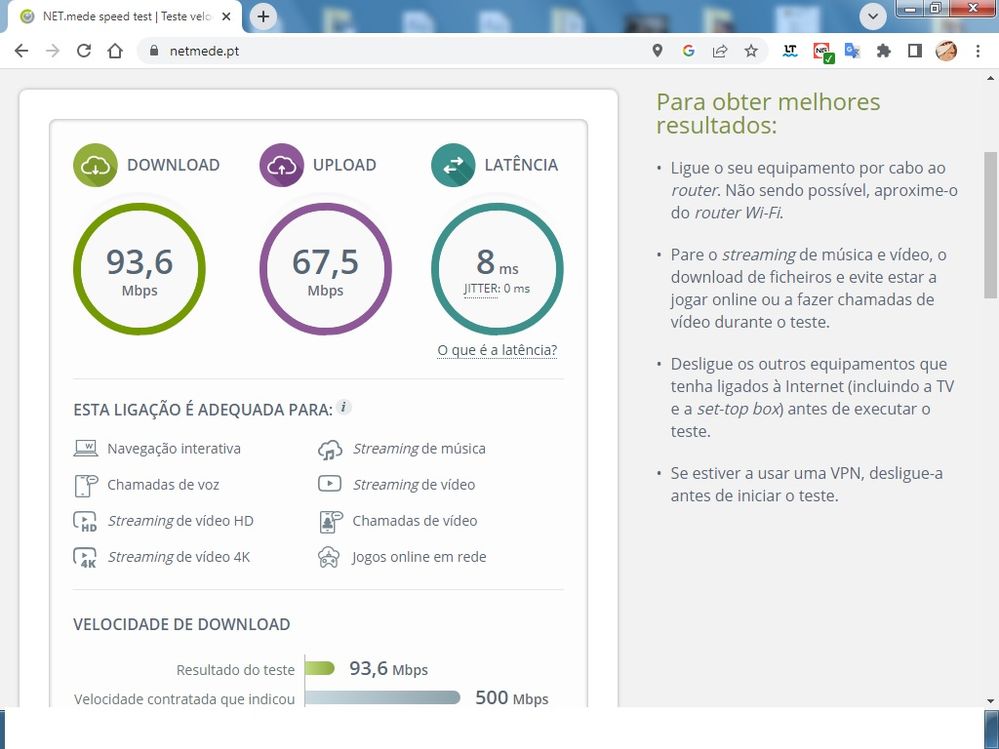This screenshot has height=749, width=999.
Task: Click the LT LanguageTool extension icon
Action: 791,51
